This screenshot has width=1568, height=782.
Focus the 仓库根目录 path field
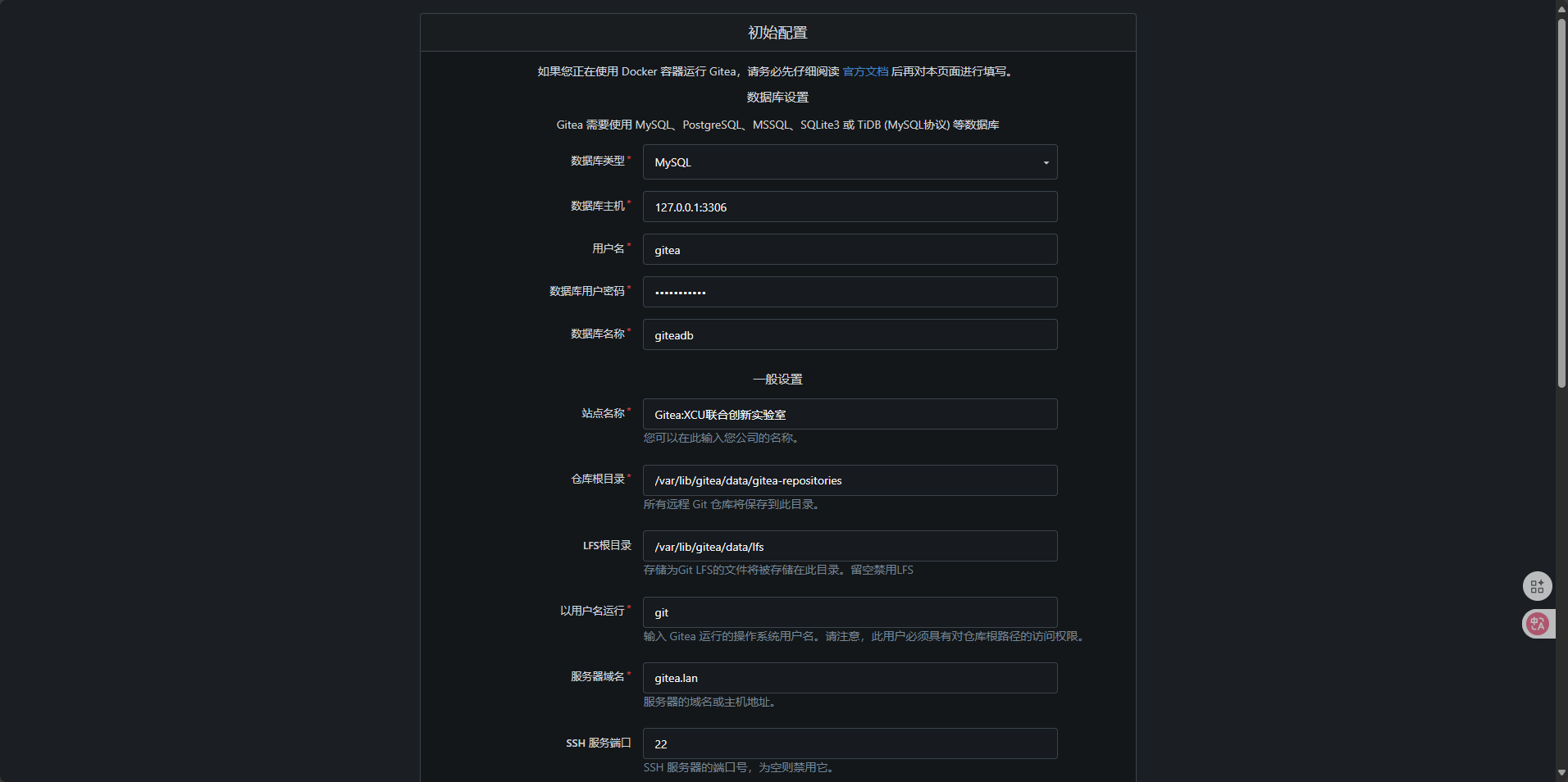click(x=850, y=480)
